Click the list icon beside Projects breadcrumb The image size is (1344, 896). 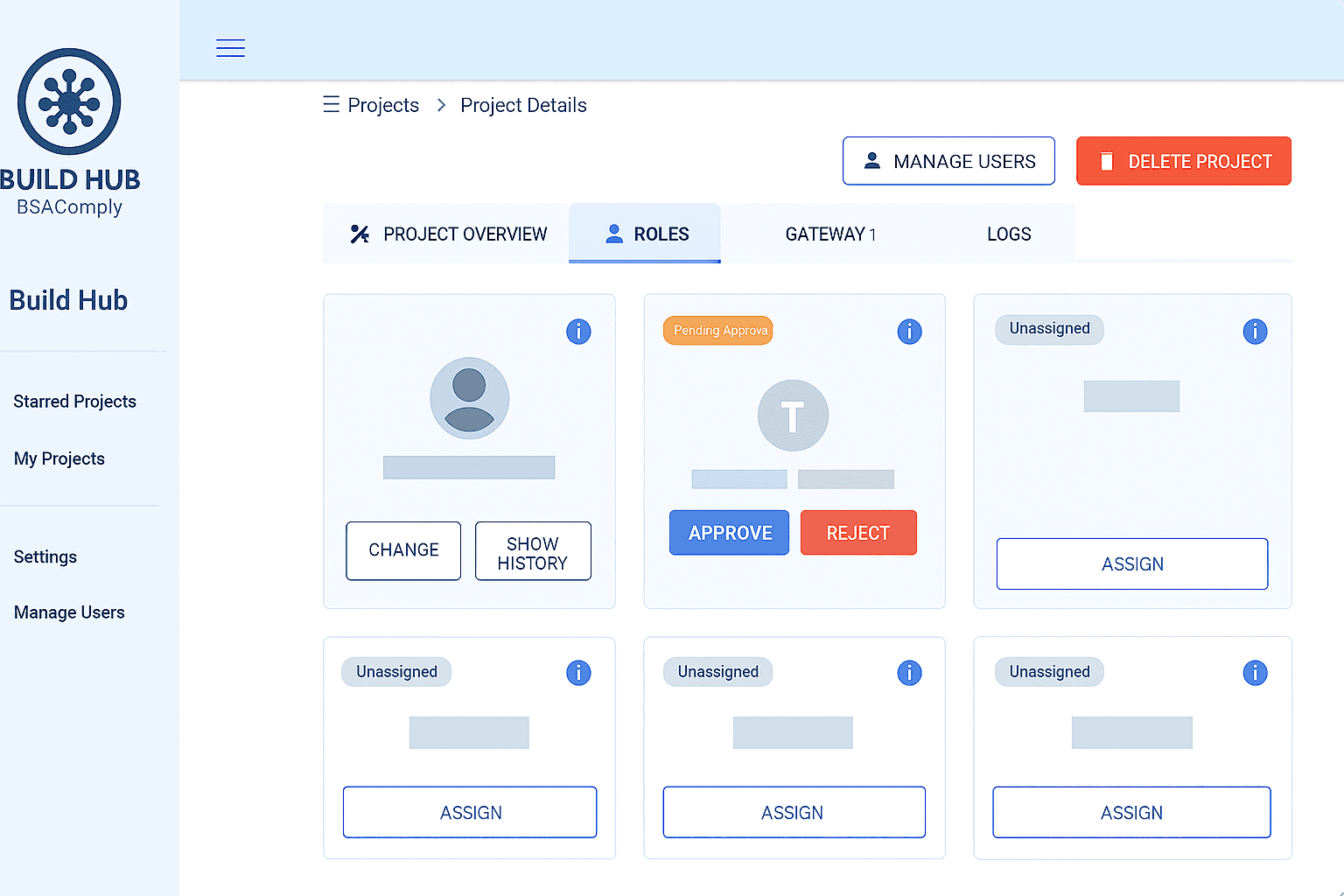coord(332,105)
